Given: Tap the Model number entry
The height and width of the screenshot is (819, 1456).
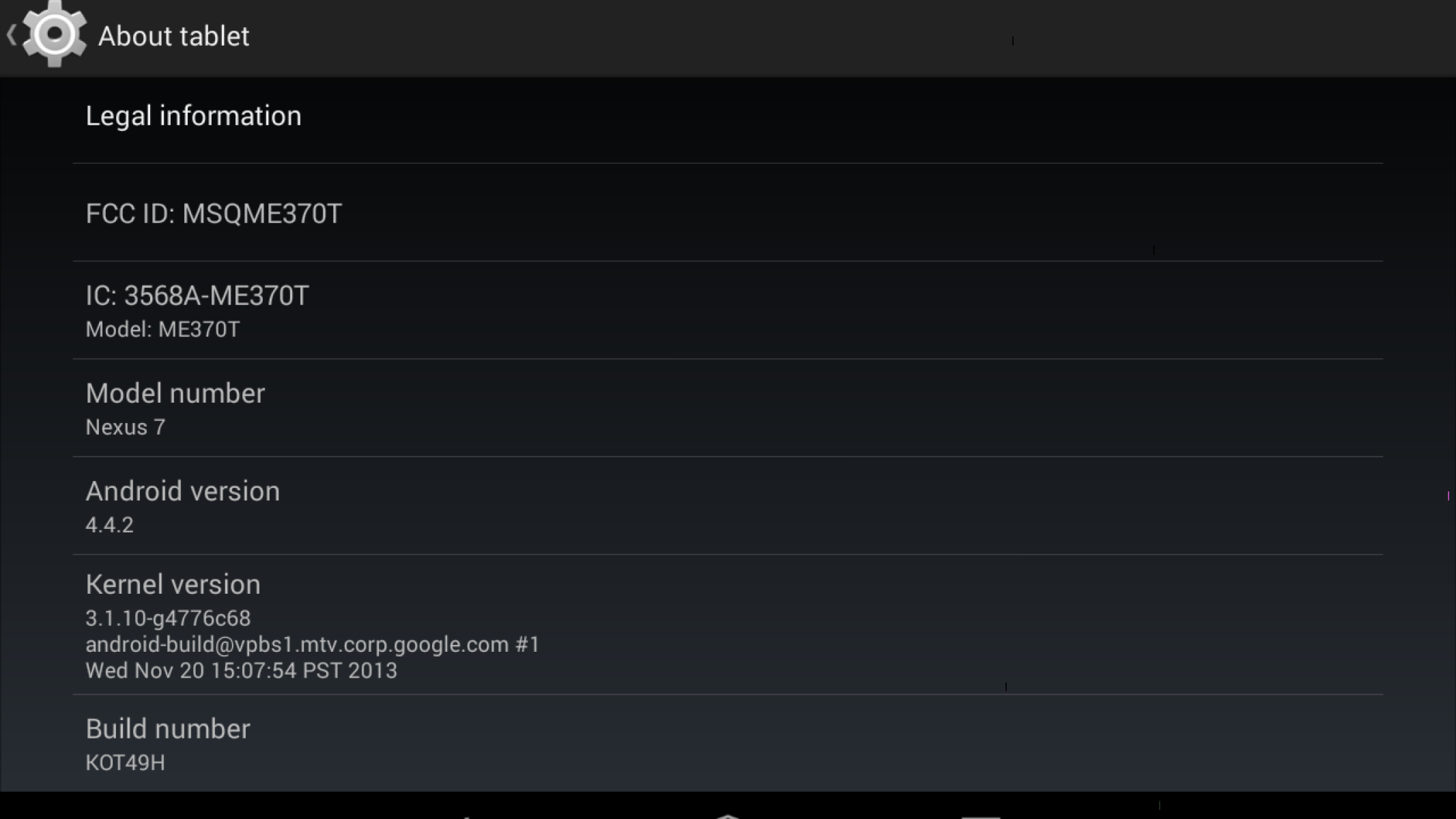Looking at the screenshot, I should click(728, 408).
